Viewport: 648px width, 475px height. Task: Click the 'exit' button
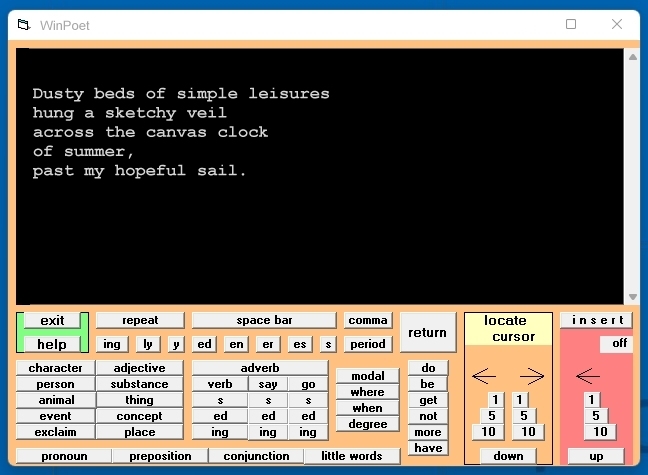52,321
